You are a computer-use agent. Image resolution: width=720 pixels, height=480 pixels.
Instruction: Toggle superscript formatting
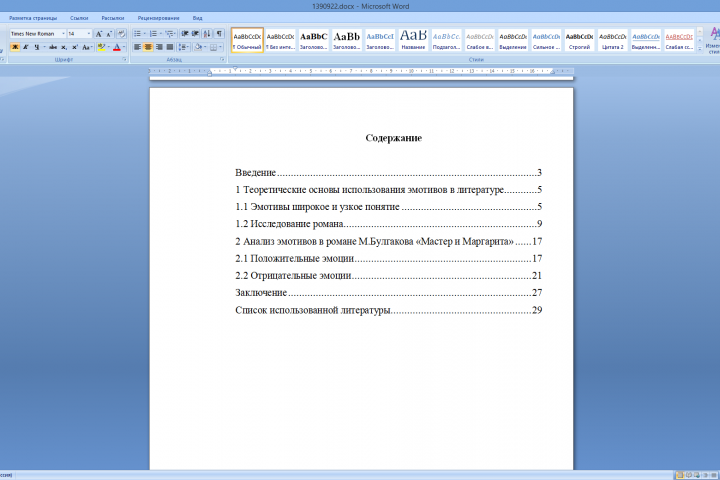(x=75, y=47)
